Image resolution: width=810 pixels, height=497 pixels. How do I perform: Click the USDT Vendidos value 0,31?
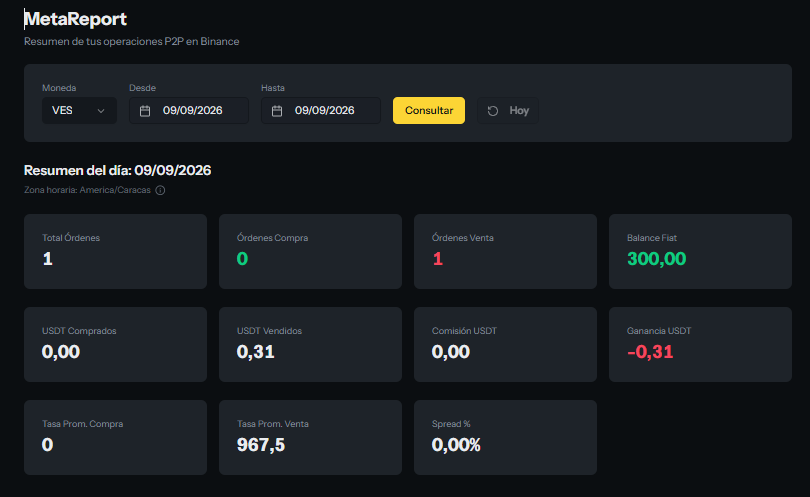[255, 352]
